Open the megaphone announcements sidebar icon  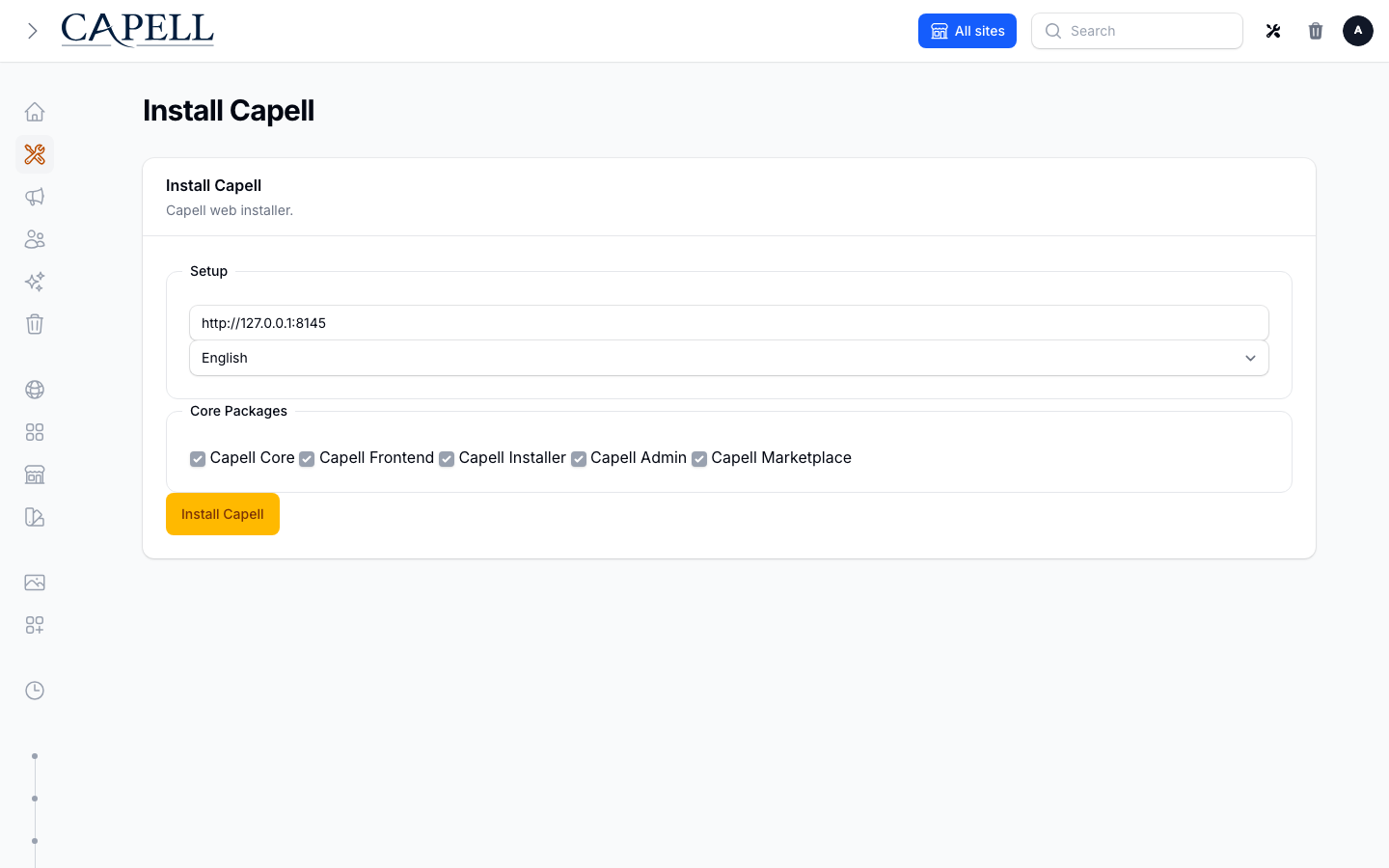point(35,197)
